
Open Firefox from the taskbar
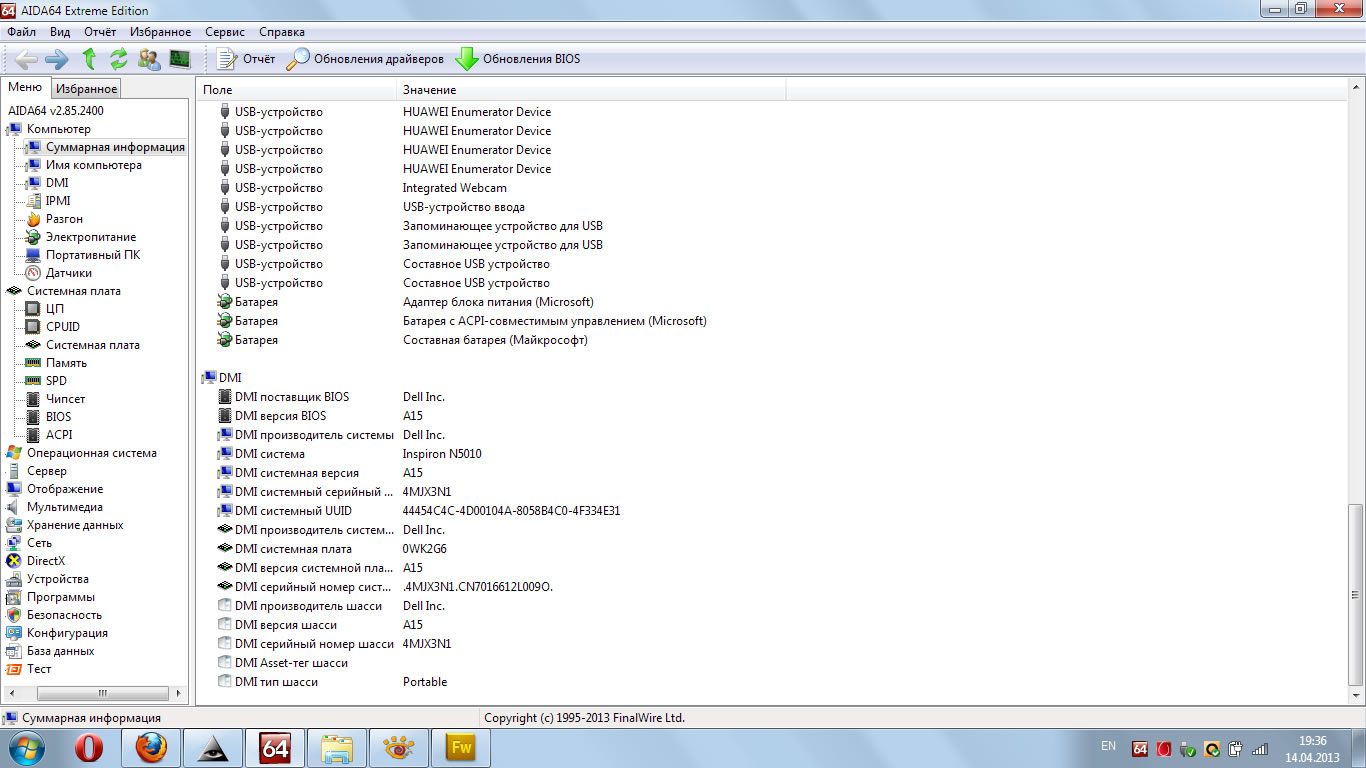151,747
